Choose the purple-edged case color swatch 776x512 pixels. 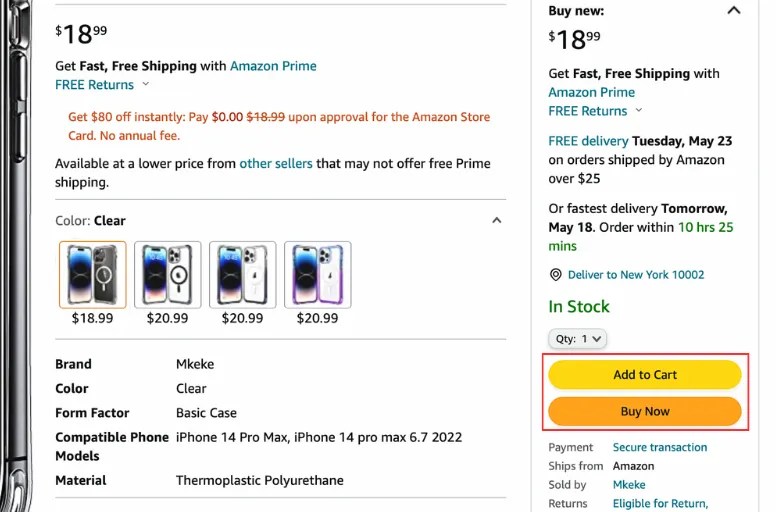pos(318,274)
